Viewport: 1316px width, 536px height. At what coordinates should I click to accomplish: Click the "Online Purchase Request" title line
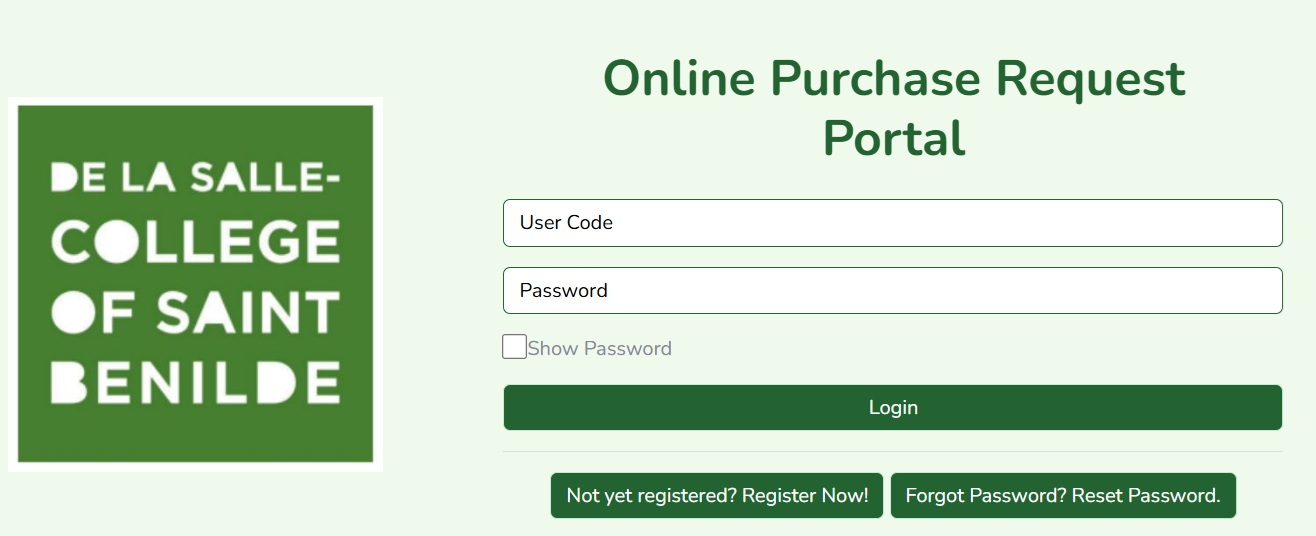[893, 79]
